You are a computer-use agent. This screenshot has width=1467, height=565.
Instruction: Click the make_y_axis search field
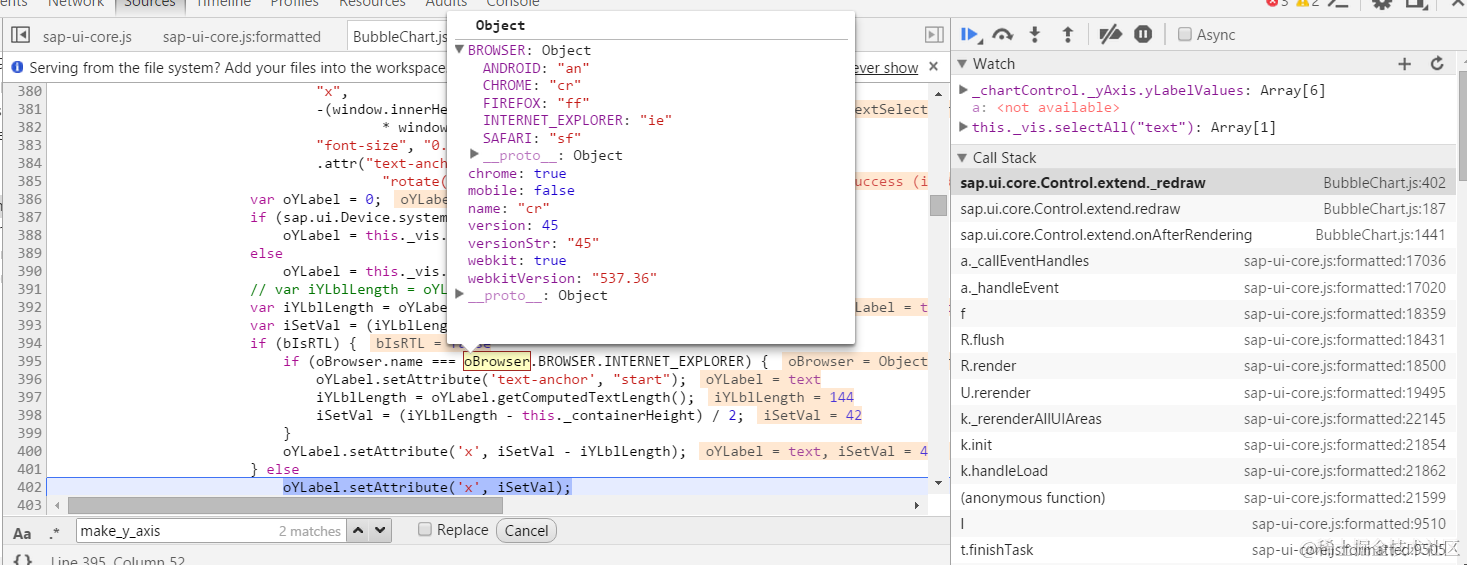tap(210, 531)
